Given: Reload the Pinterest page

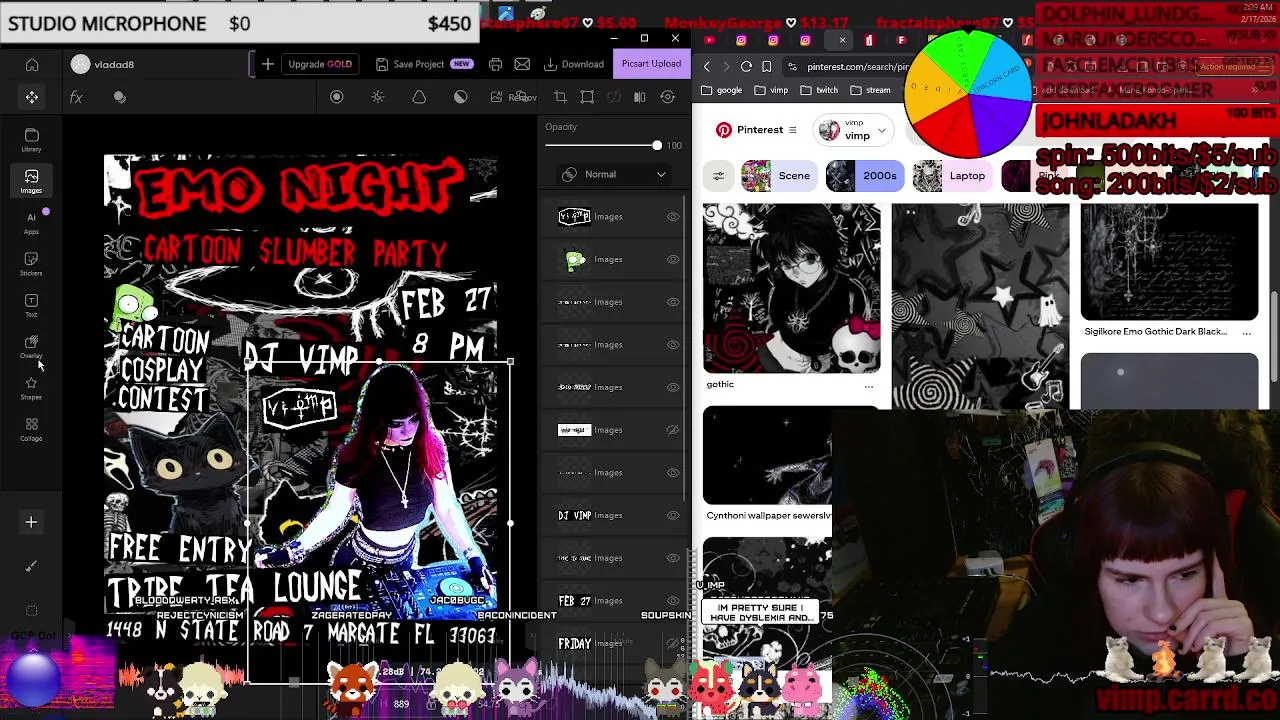Looking at the screenshot, I should point(746,66).
